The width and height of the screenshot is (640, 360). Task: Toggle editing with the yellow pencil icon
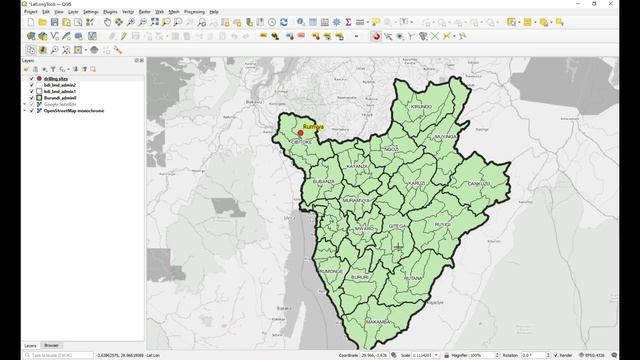124,36
